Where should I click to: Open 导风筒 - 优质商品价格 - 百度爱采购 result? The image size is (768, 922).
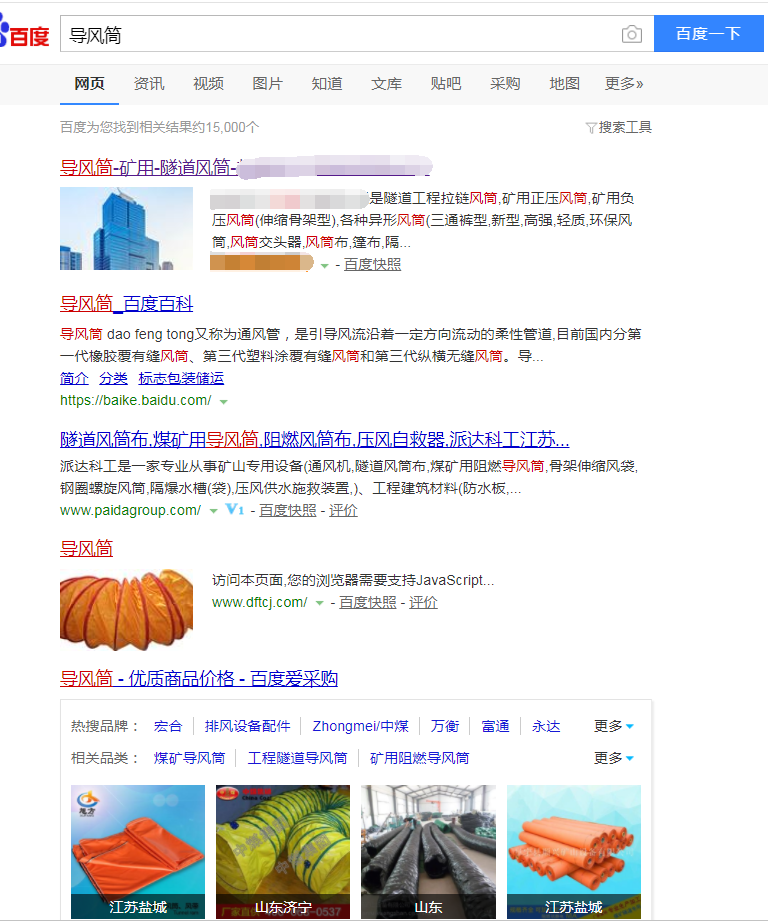point(199,679)
